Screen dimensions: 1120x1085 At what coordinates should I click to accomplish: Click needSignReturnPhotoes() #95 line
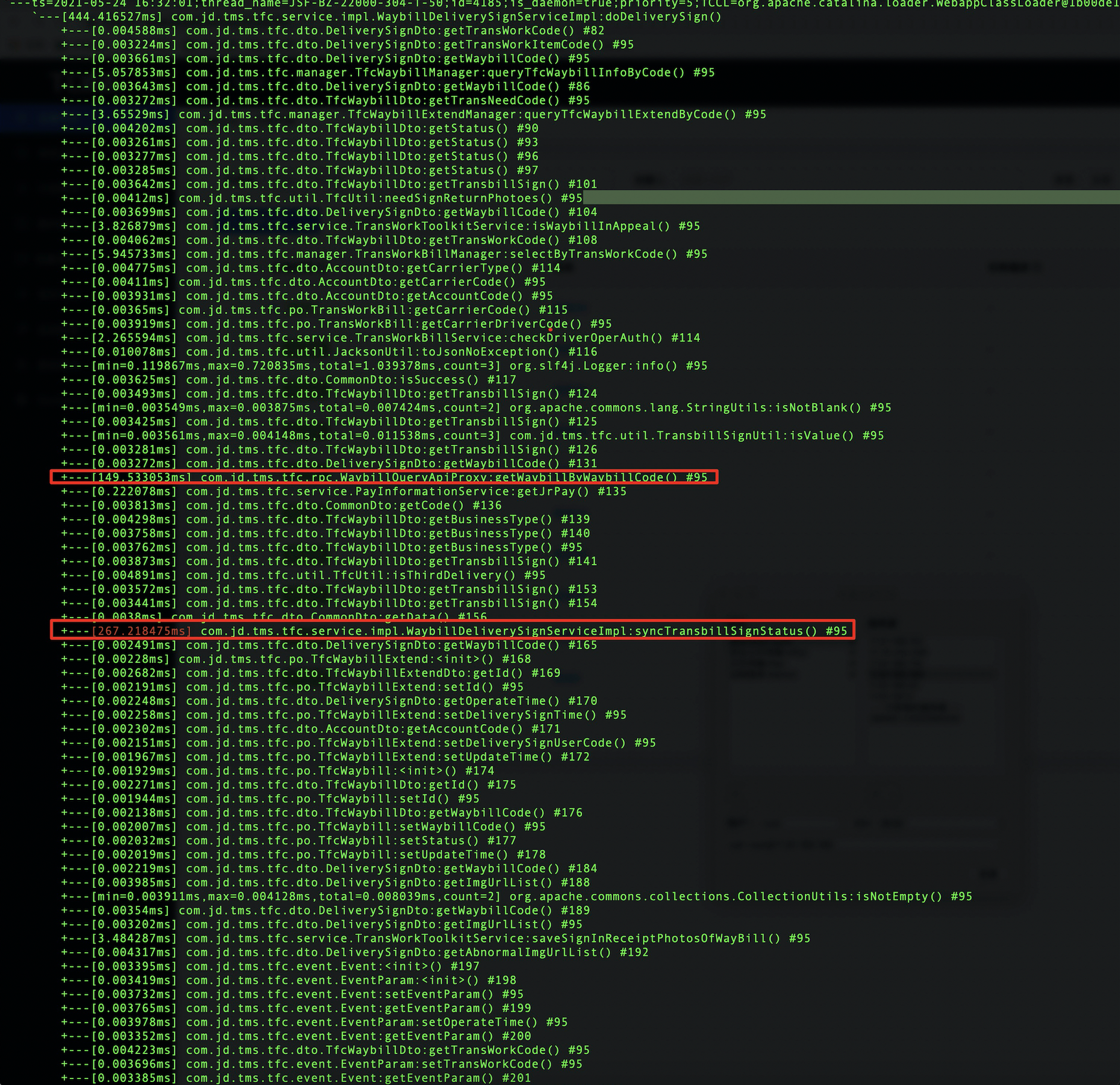click(322, 198)
